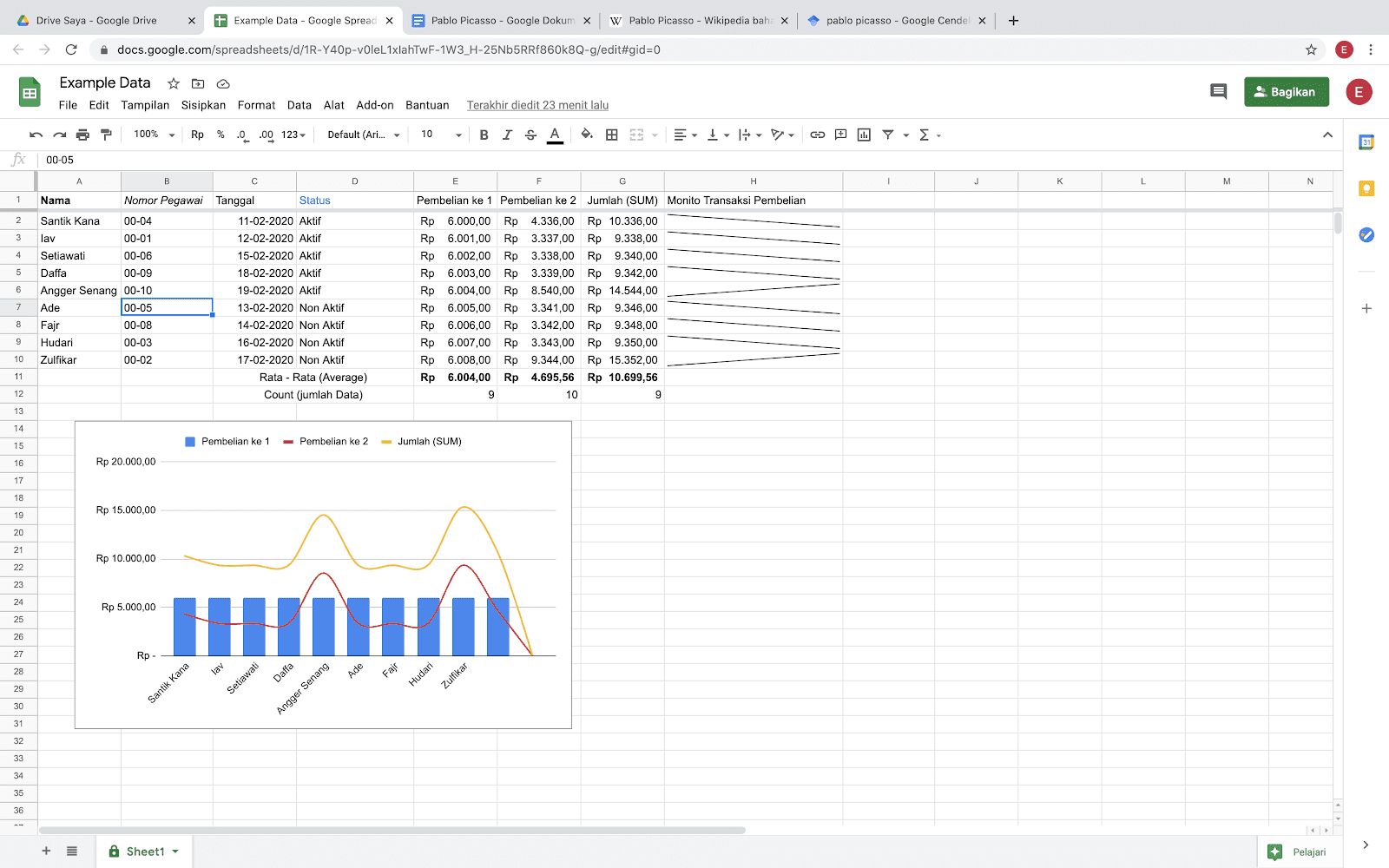Click the green Bagikan button
Image resolution: width=1389 pixels, height=868 pixels.
click(1286, 91)
